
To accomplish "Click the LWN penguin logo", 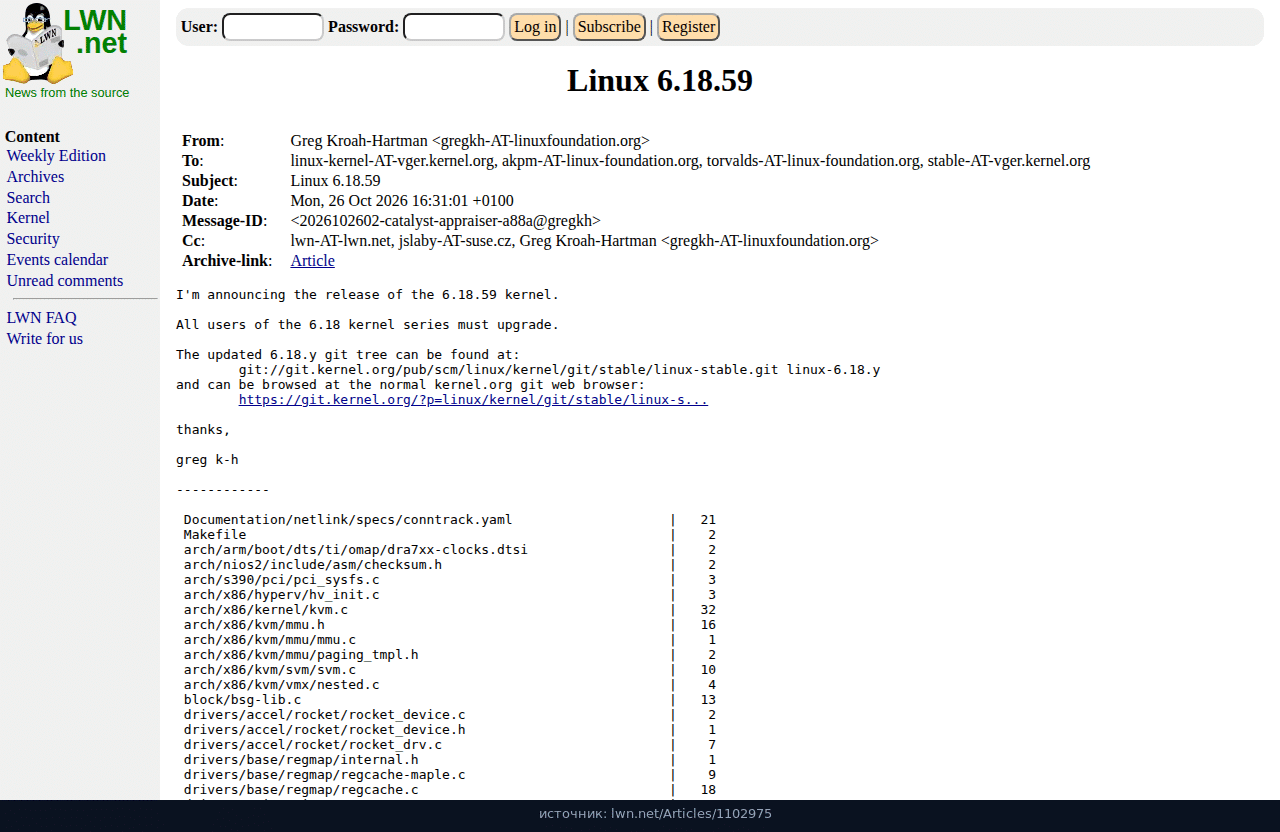I will pyautogui.click(x=37, y=43).
